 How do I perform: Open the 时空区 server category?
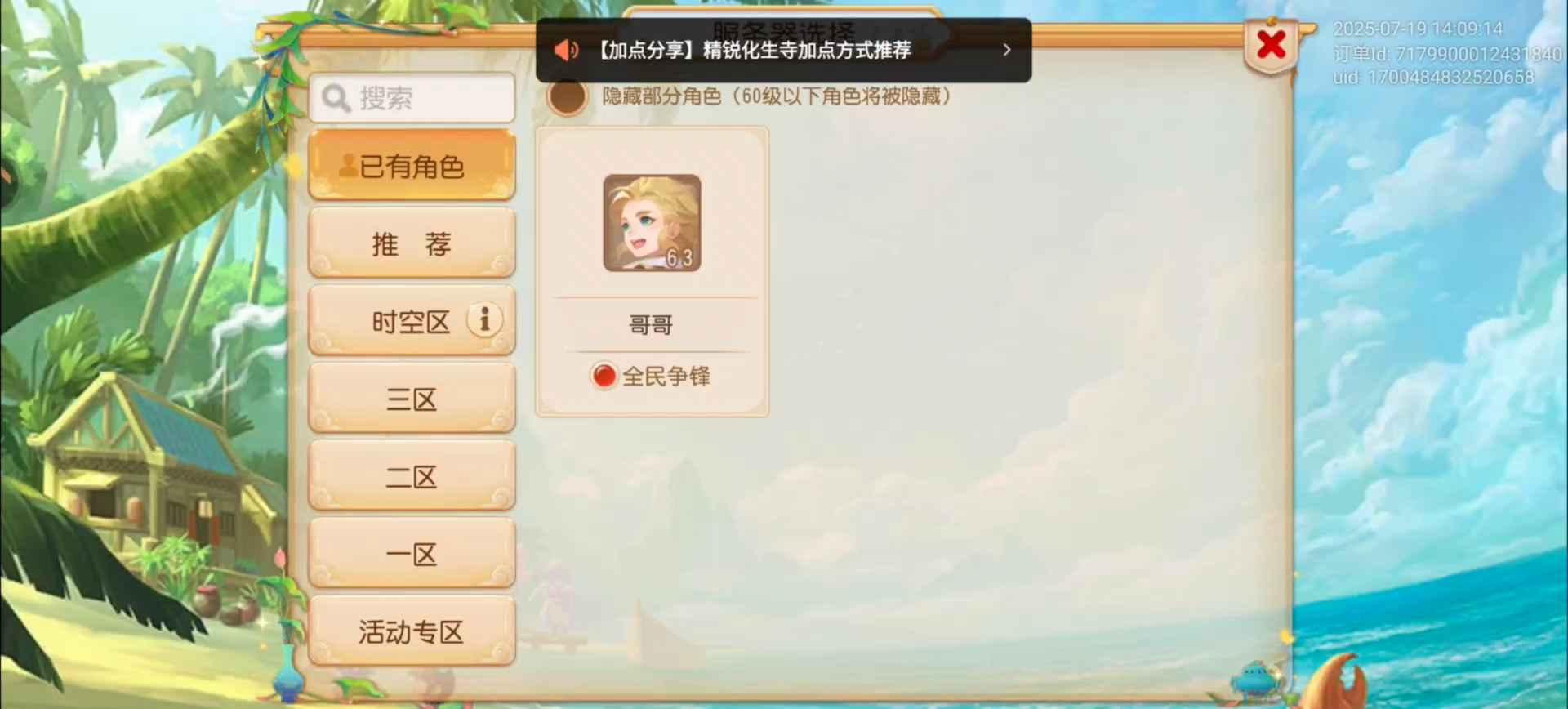pos(412,320)
